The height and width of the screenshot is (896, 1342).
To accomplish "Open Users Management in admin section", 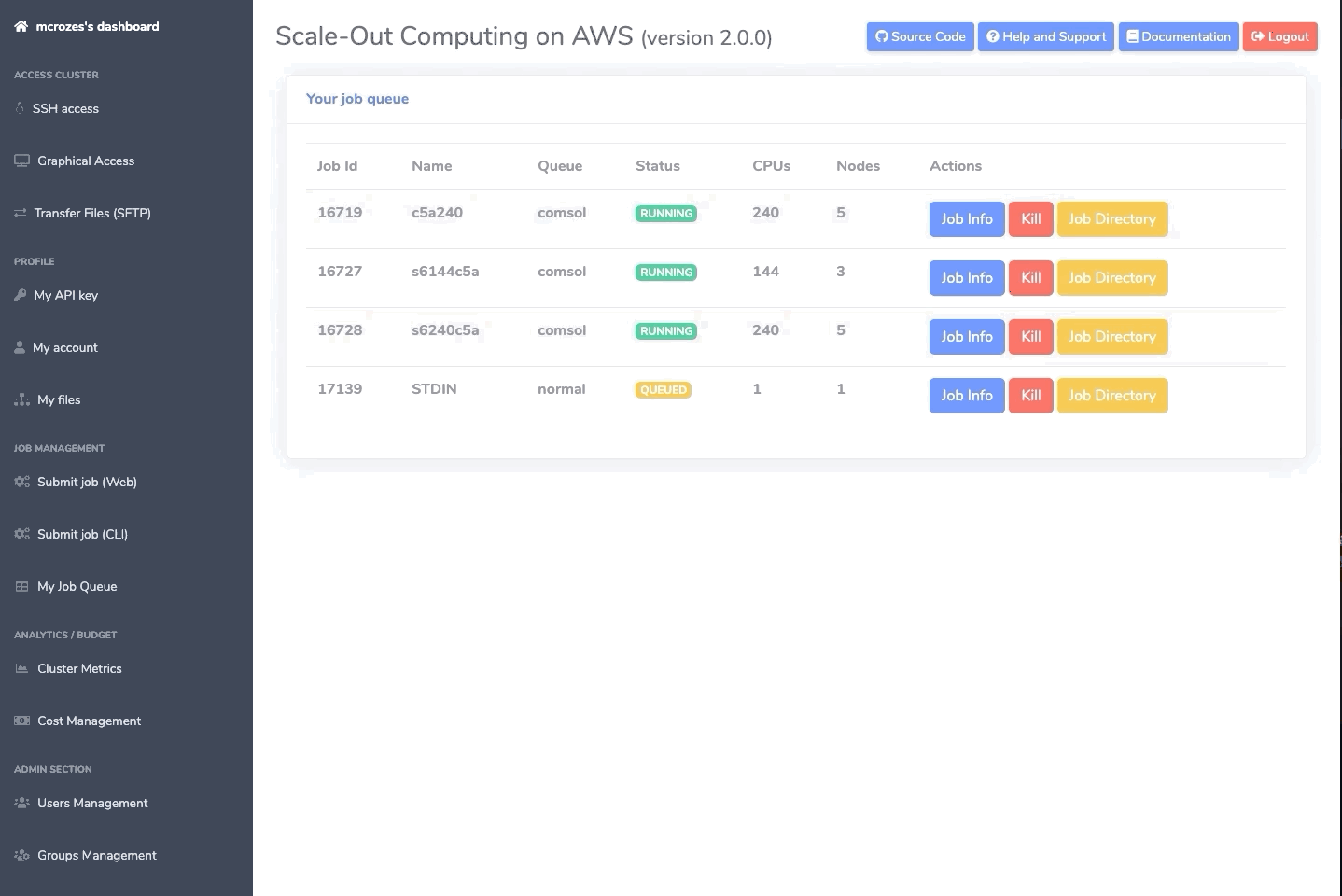I will 92,803.
